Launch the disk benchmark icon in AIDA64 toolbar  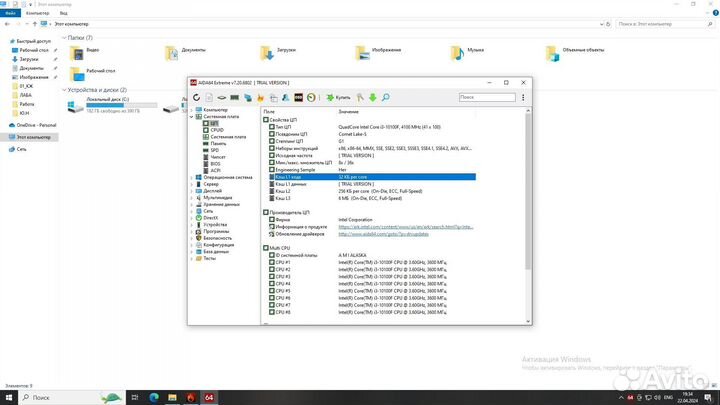pos(222,97)
